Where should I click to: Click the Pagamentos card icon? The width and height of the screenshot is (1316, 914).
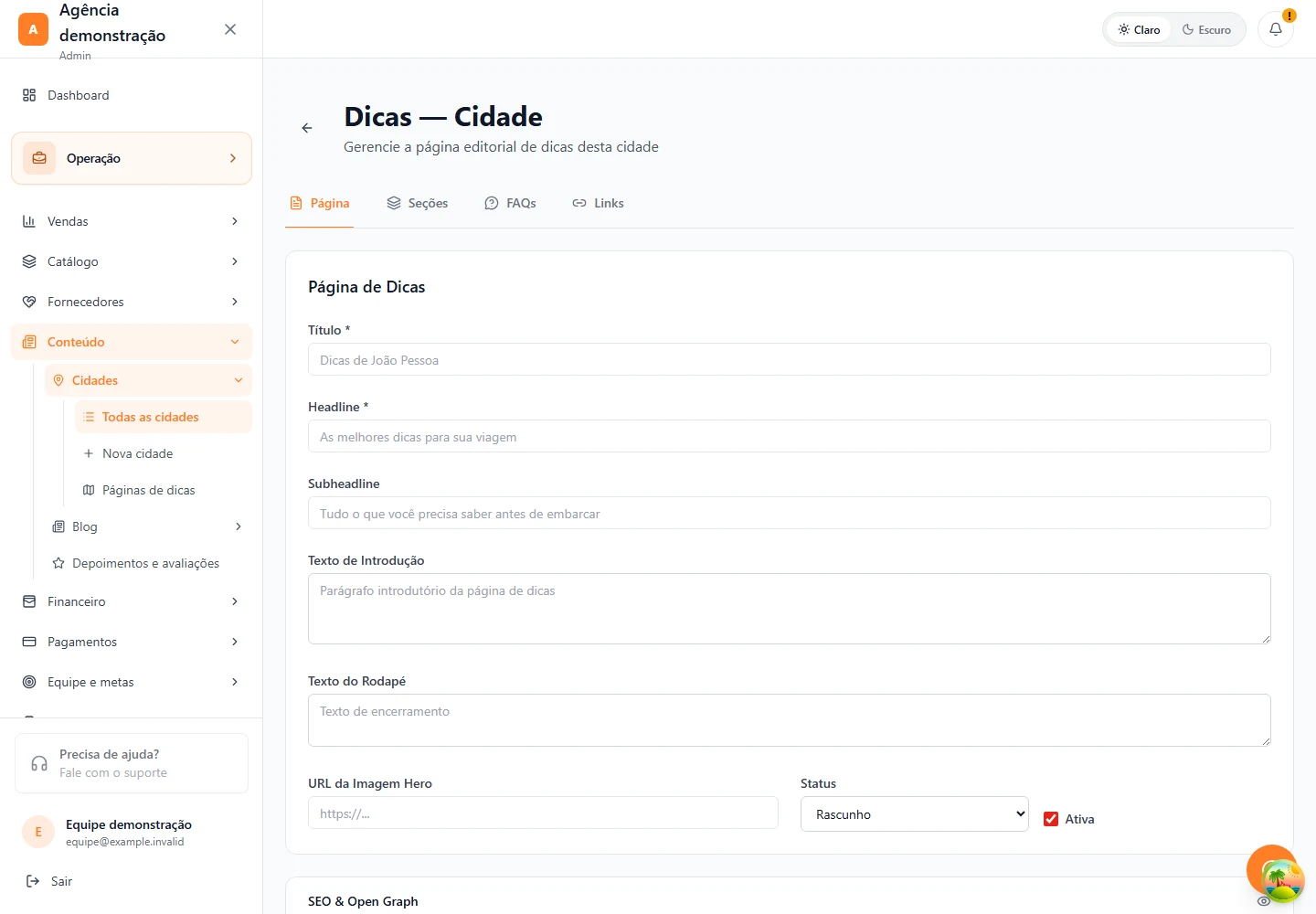tap(29, 642)
